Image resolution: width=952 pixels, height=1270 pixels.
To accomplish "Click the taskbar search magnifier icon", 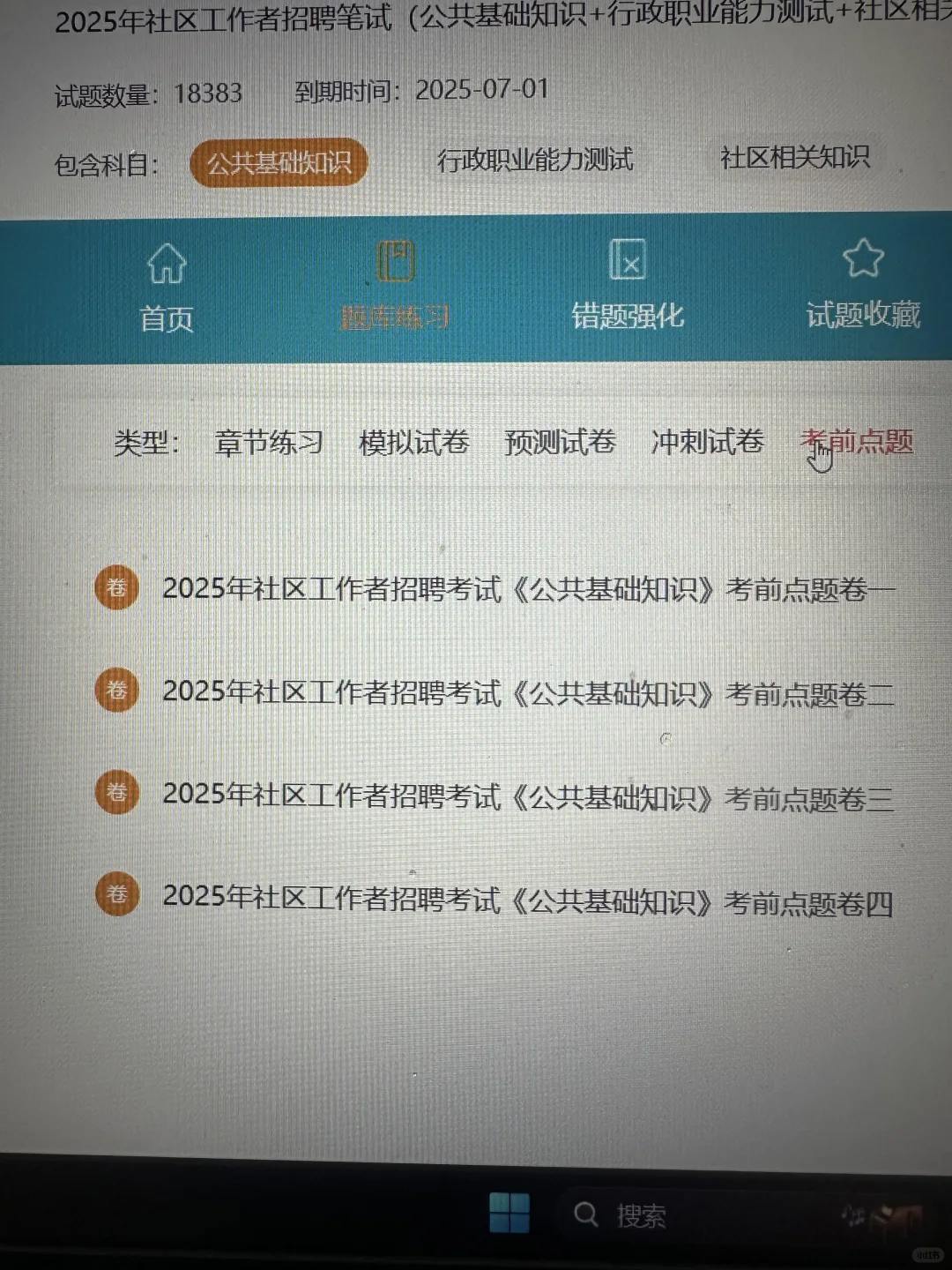I will 585,1214.
